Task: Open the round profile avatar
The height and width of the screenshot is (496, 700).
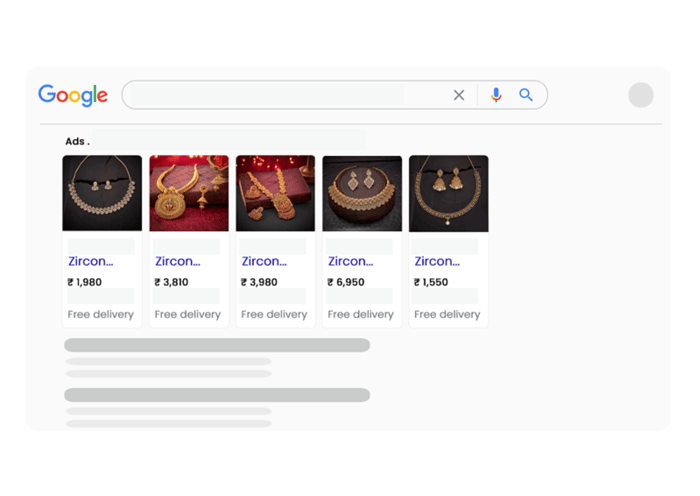Action: (x=641, y=95)
